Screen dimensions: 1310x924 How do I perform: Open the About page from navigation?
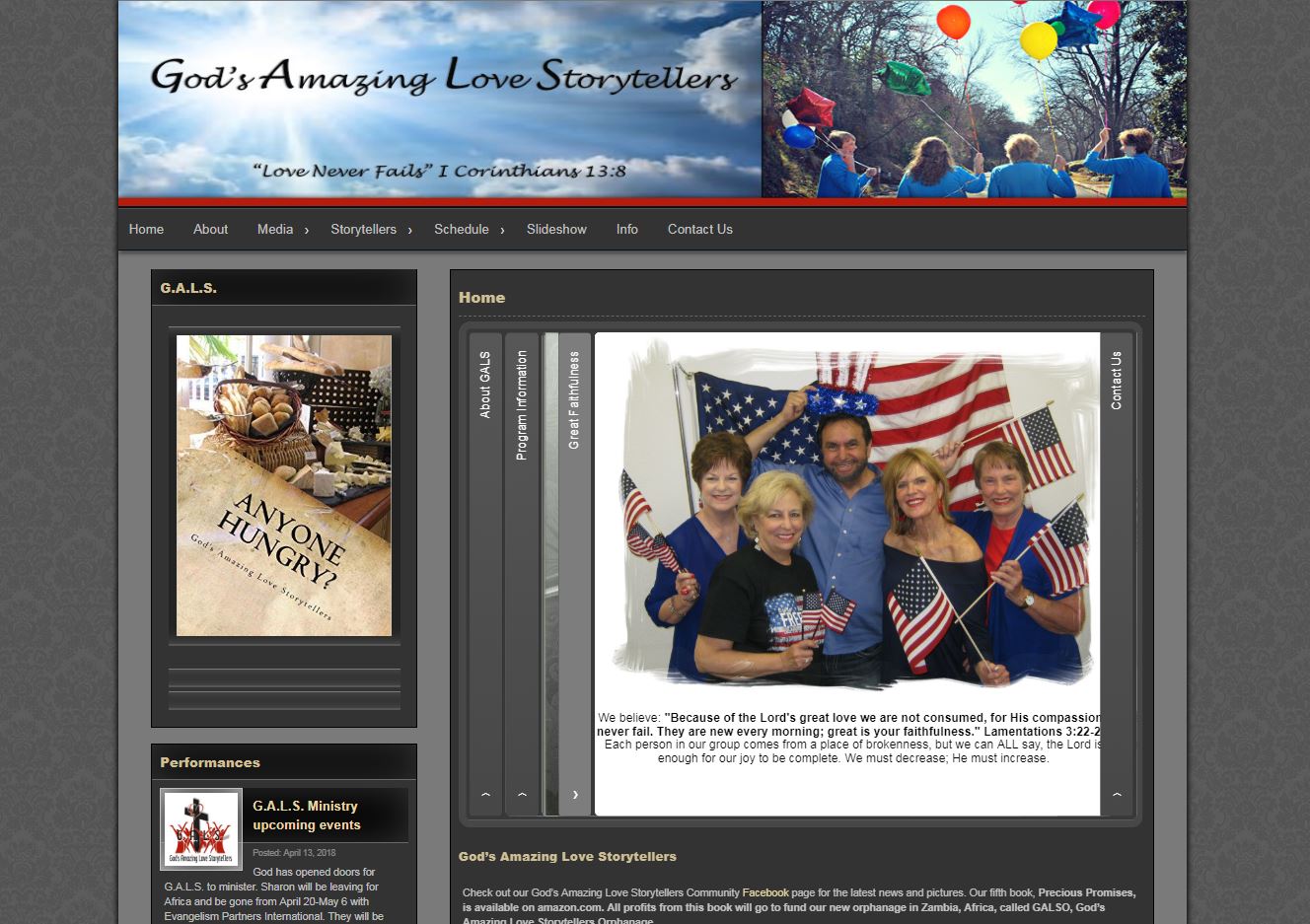tap(210, 230)
